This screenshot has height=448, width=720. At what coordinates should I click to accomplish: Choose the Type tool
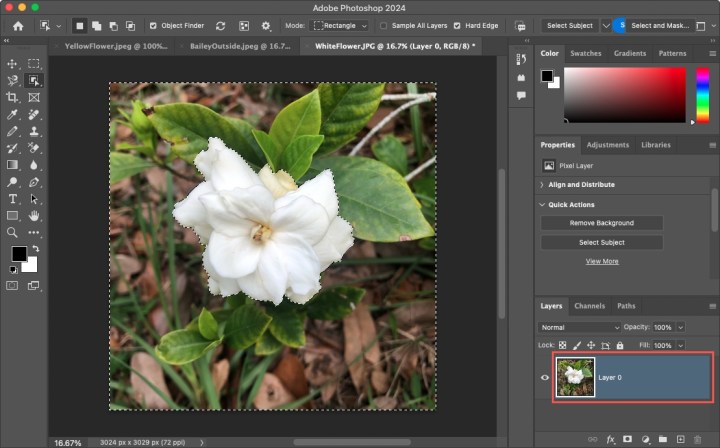pyautogui.click(x=13, y=199)
